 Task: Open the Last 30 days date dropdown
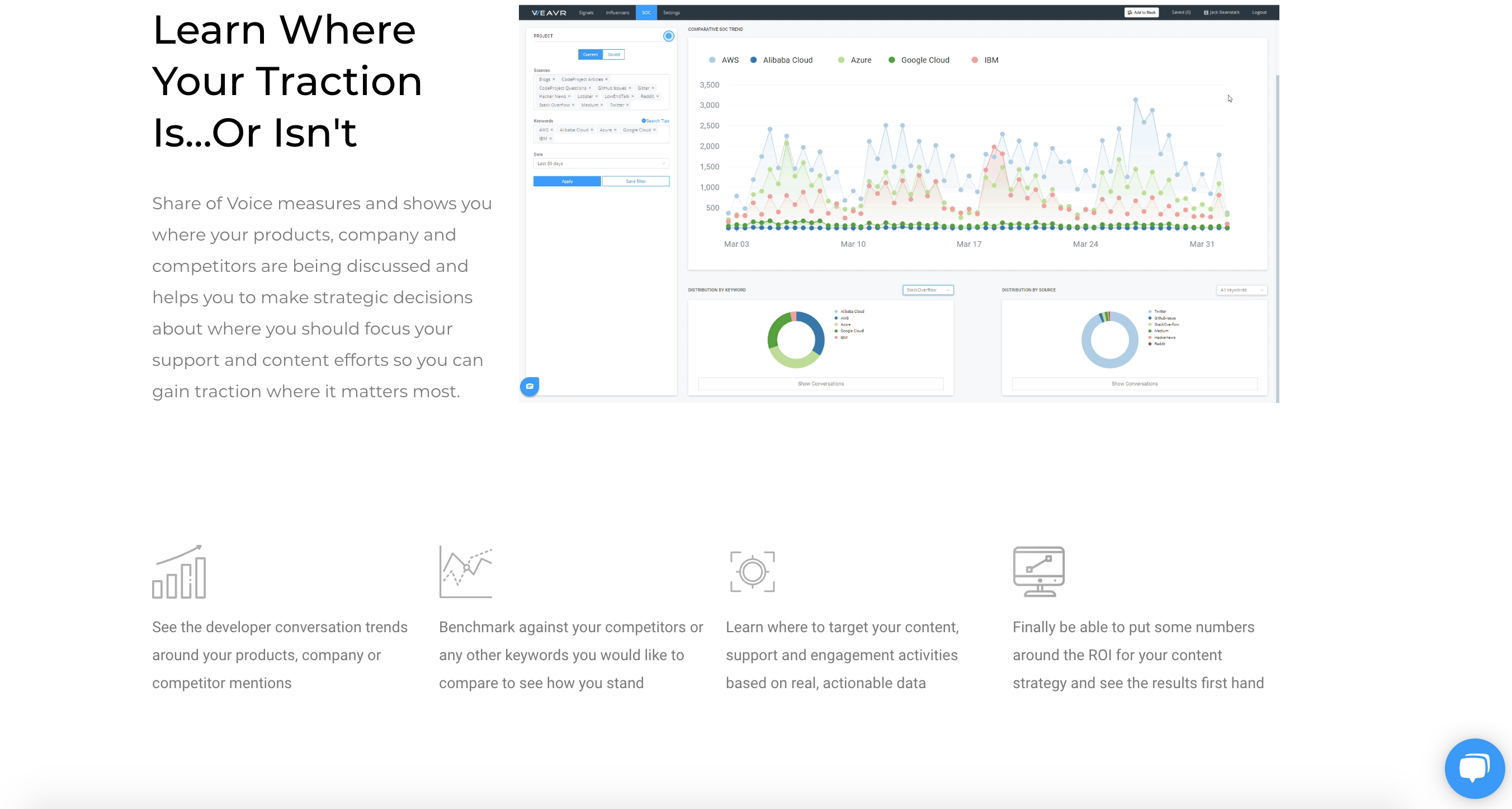(601, 164)
